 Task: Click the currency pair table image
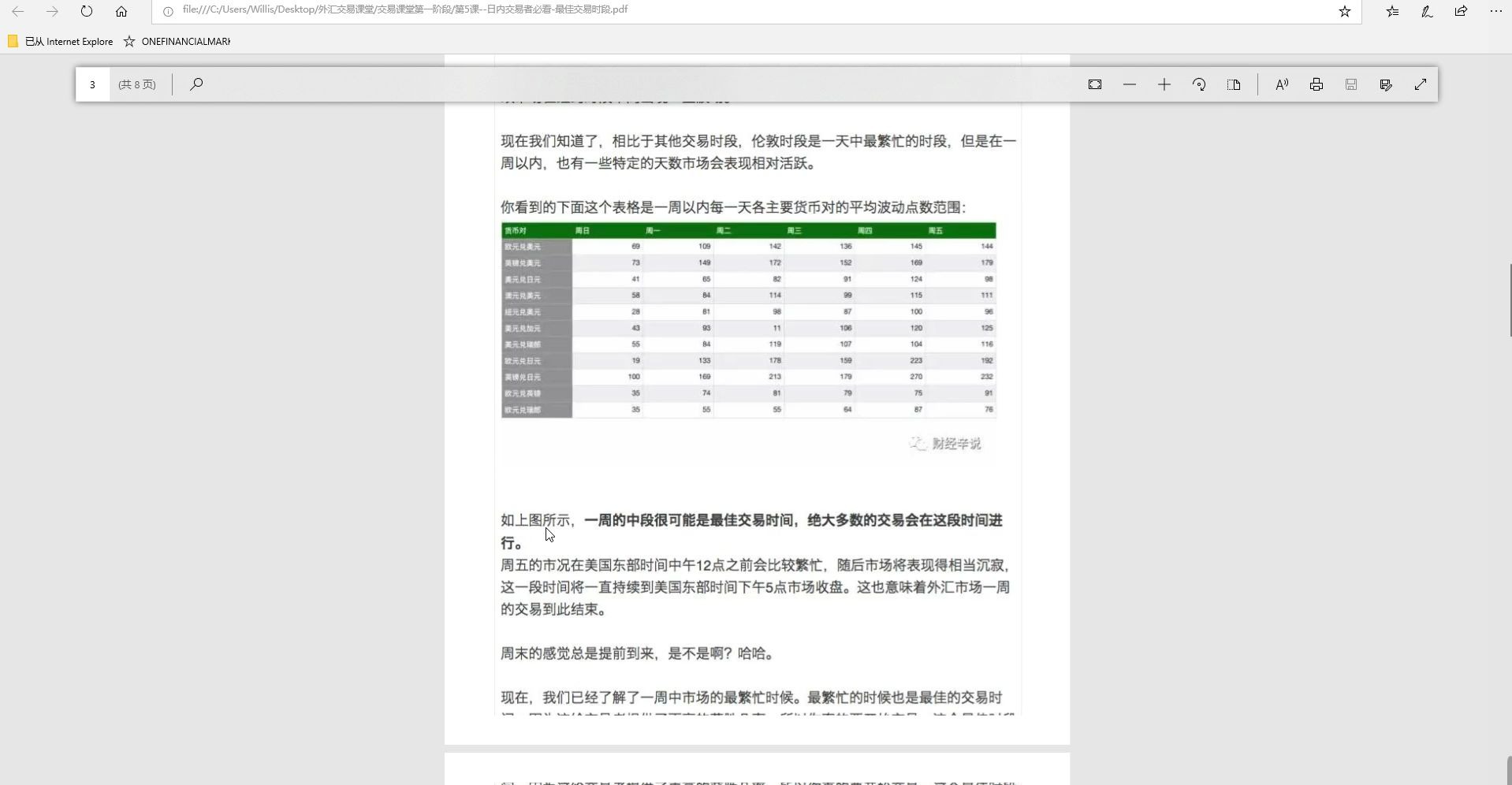749,320
